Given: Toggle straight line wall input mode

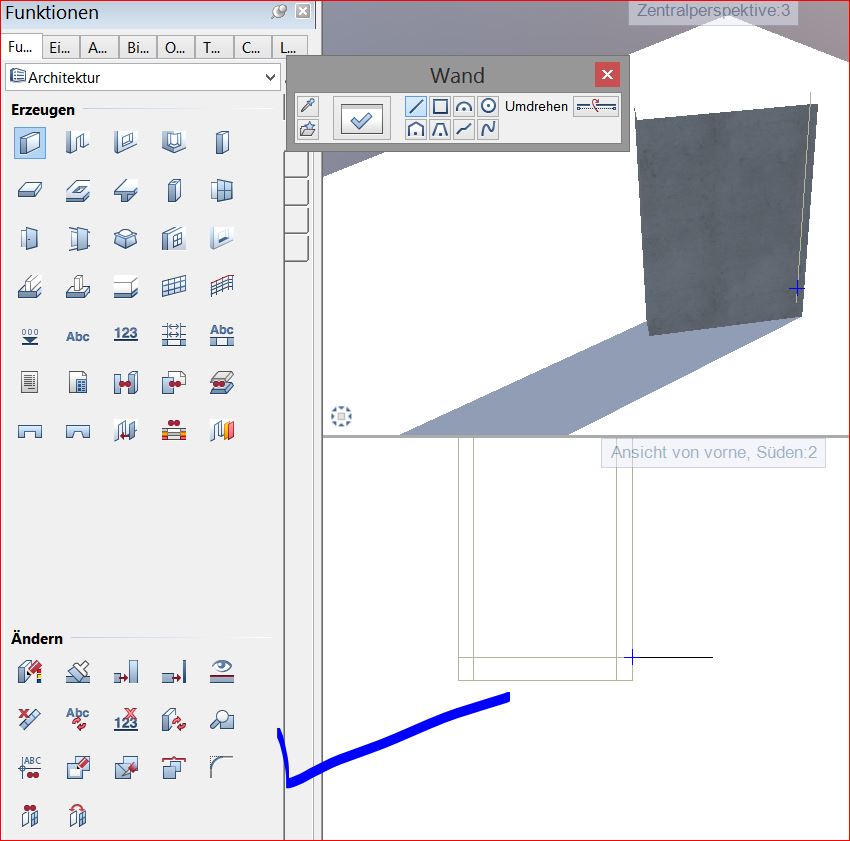Looking at the screenshot, I should (416, 106).
